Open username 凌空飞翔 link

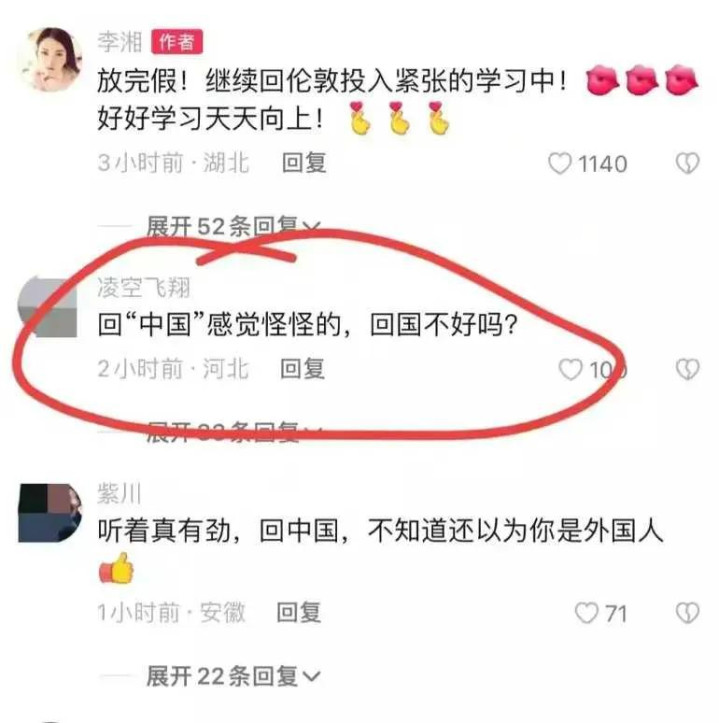point(143,288)
